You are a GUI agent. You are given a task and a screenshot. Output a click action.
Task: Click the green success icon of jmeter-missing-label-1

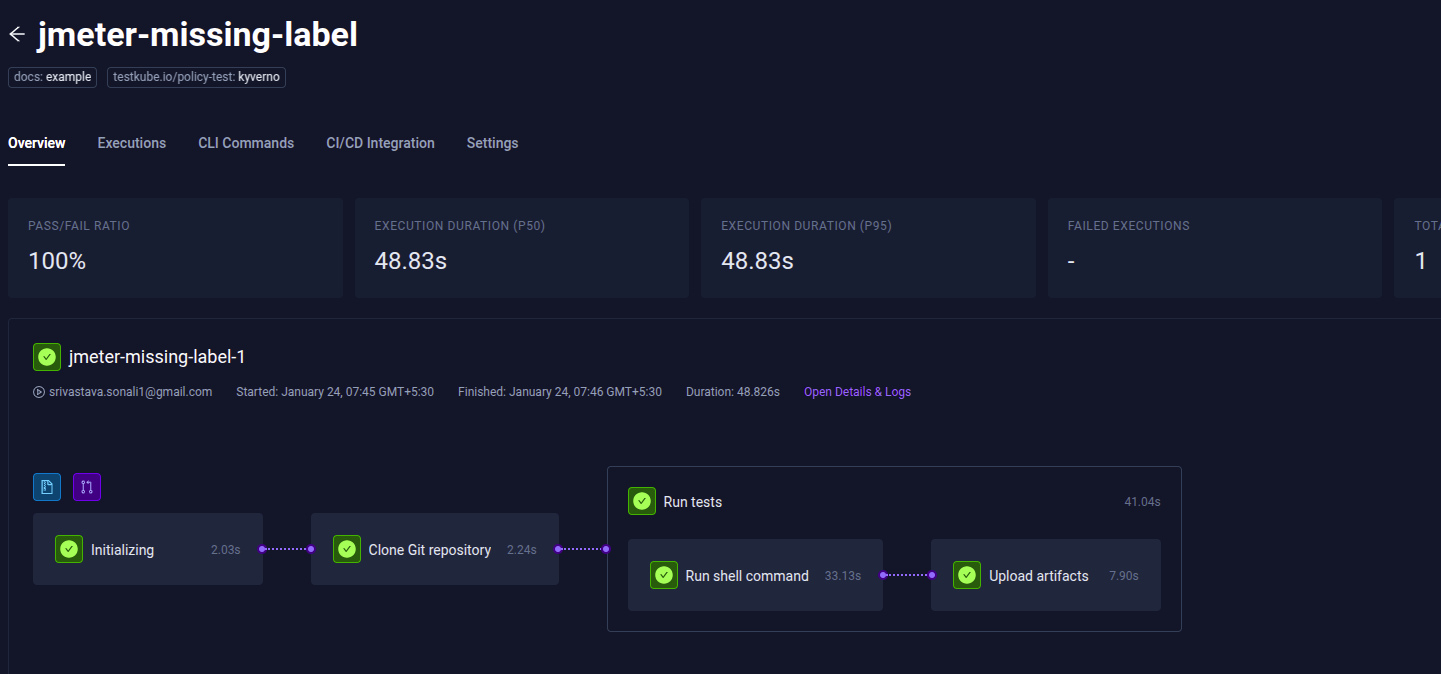[46, 356]
